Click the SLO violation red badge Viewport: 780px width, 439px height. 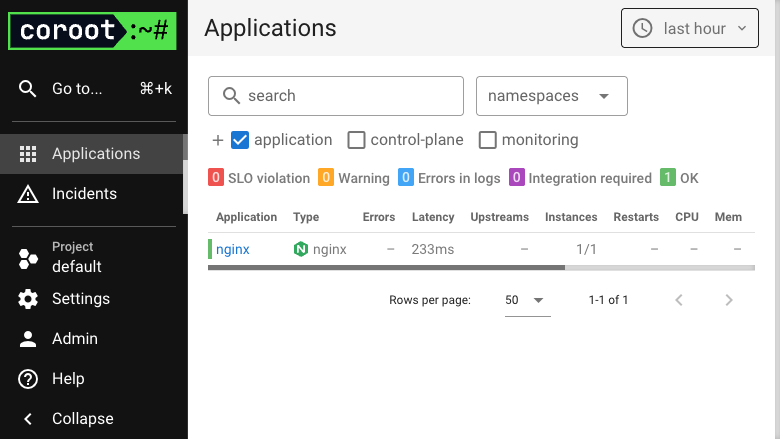click(x=216, y=177)
